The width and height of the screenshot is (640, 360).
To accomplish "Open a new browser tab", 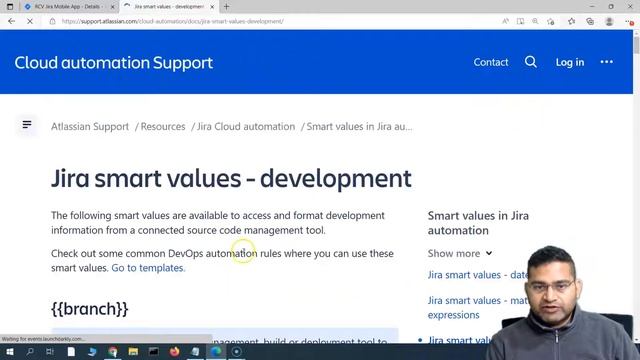I will (227, 7).
